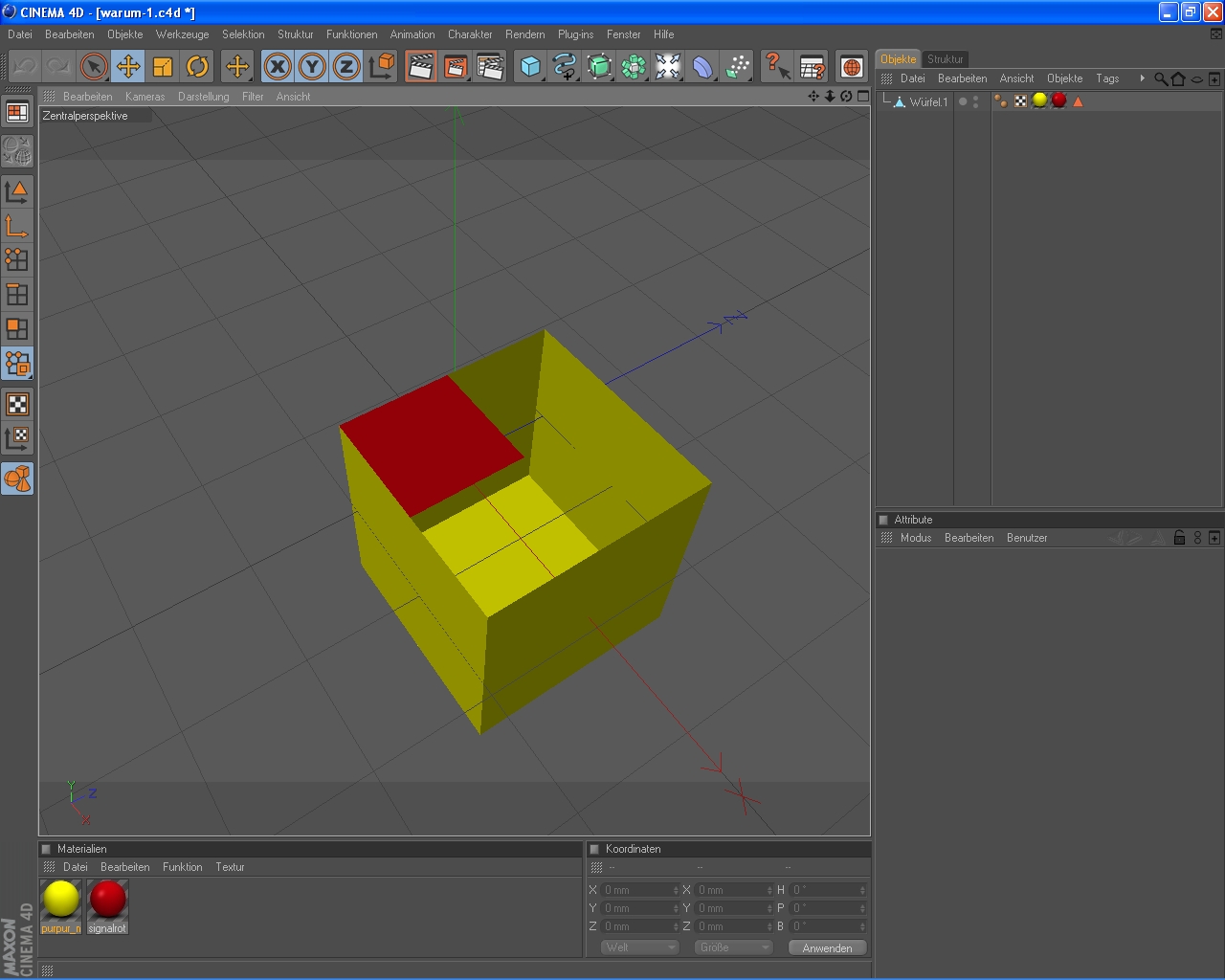Open the Funktionen menu

351,34
